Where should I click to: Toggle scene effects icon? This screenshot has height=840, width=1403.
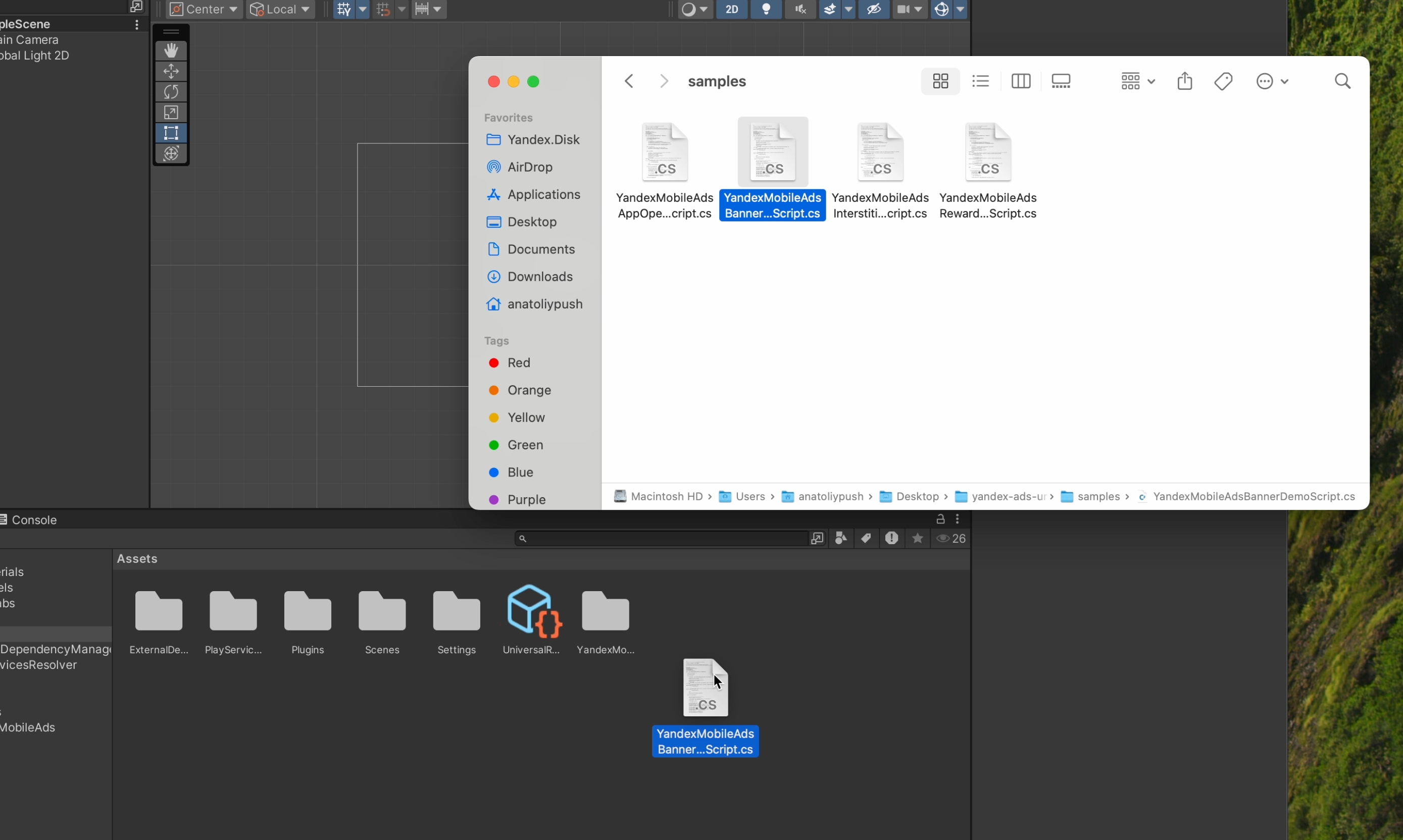point(830,9)
